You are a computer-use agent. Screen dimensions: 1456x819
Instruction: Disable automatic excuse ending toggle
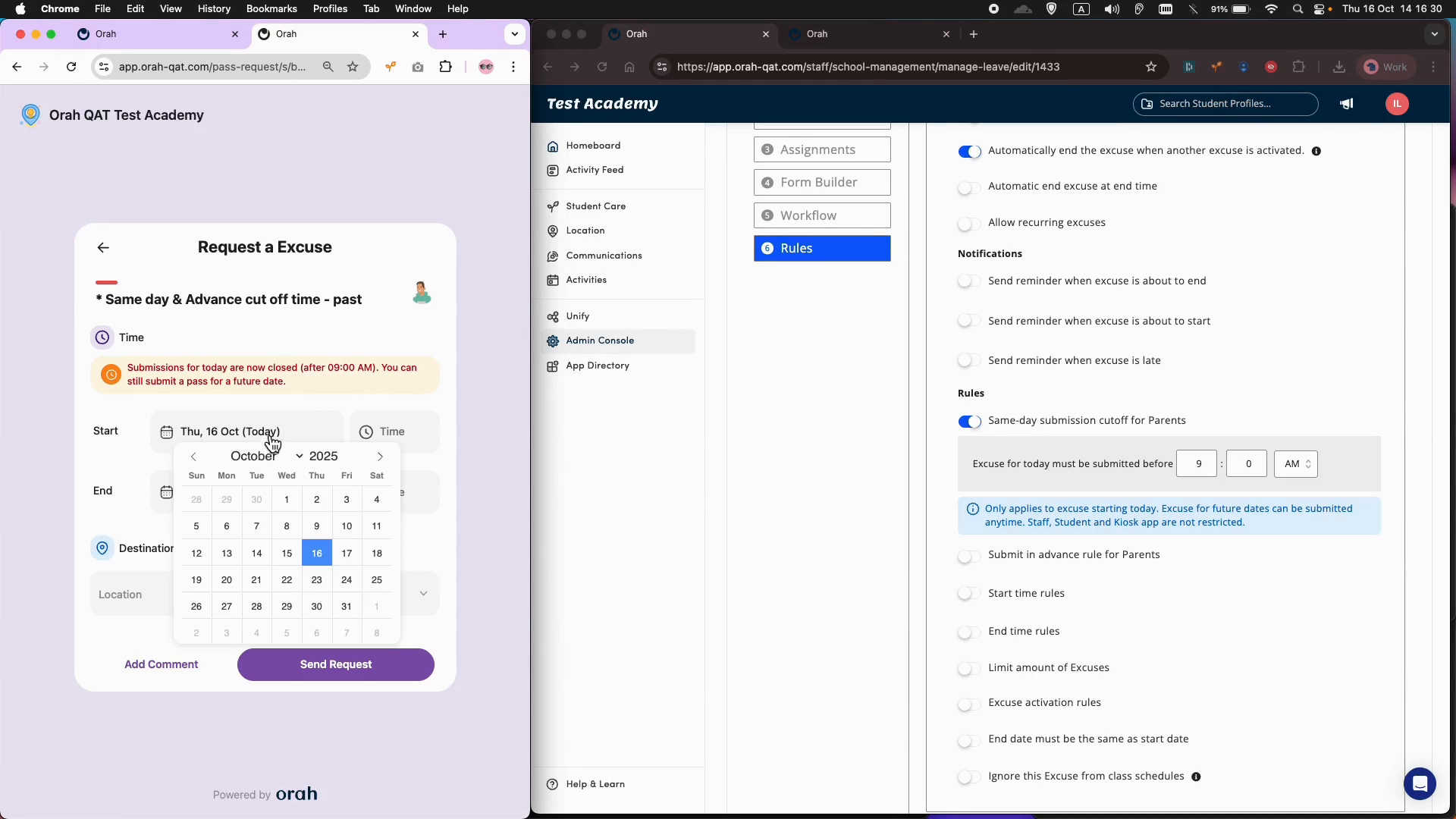(970, 152)
